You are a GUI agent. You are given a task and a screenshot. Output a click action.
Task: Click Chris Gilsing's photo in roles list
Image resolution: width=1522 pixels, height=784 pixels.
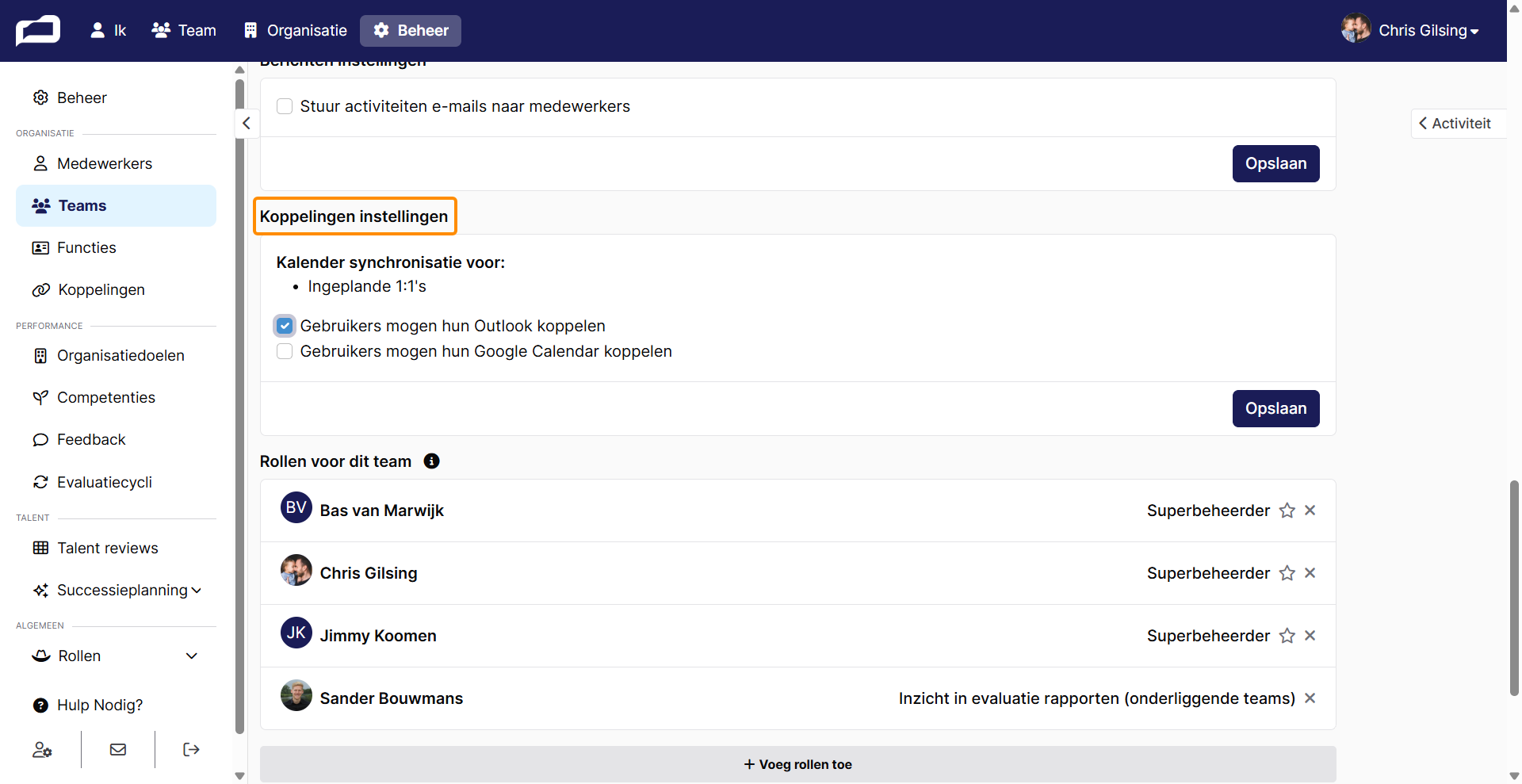pos(296,570)
